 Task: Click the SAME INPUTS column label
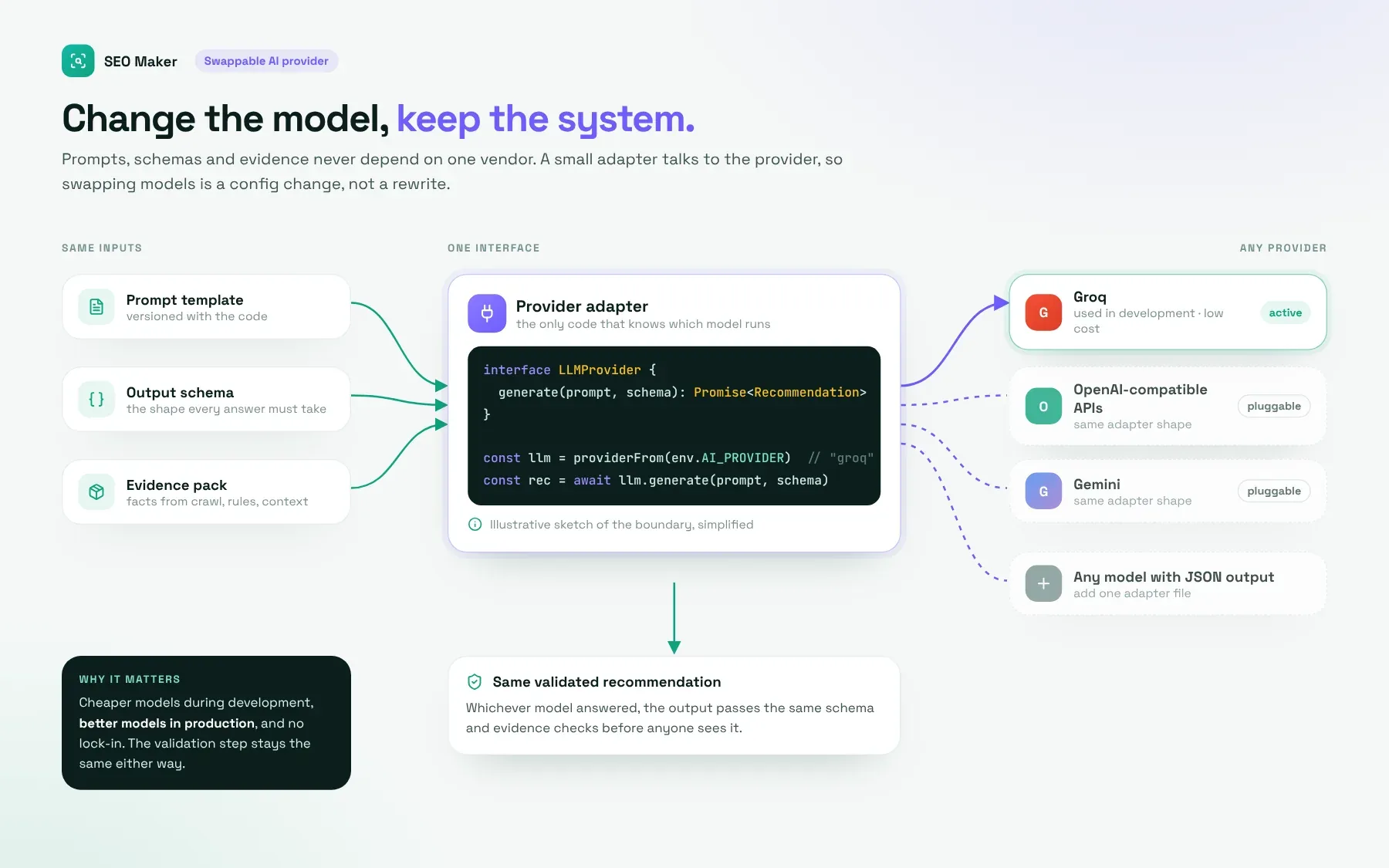[x=102, y=248]
